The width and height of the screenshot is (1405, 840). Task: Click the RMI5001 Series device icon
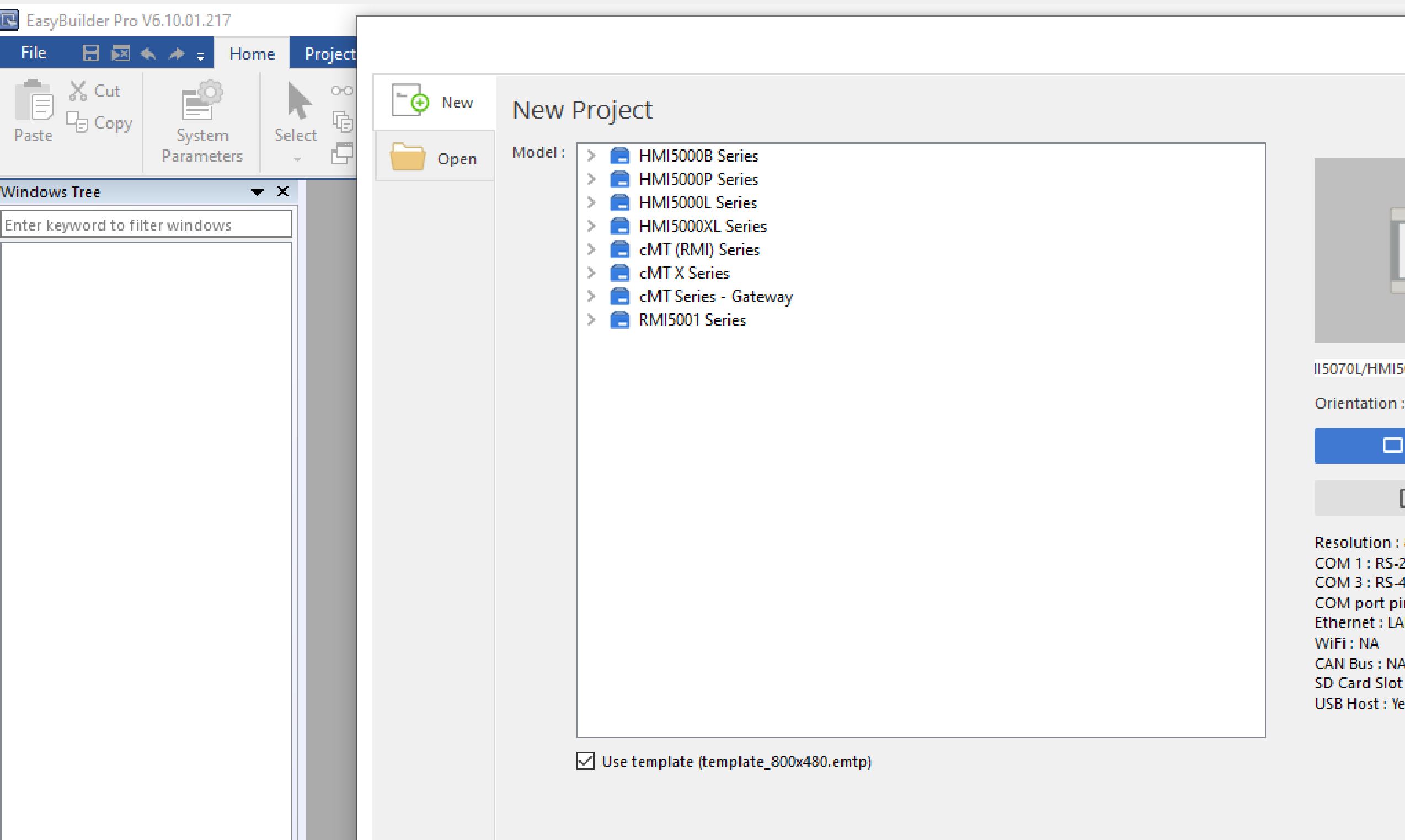[x=620, y=320]
